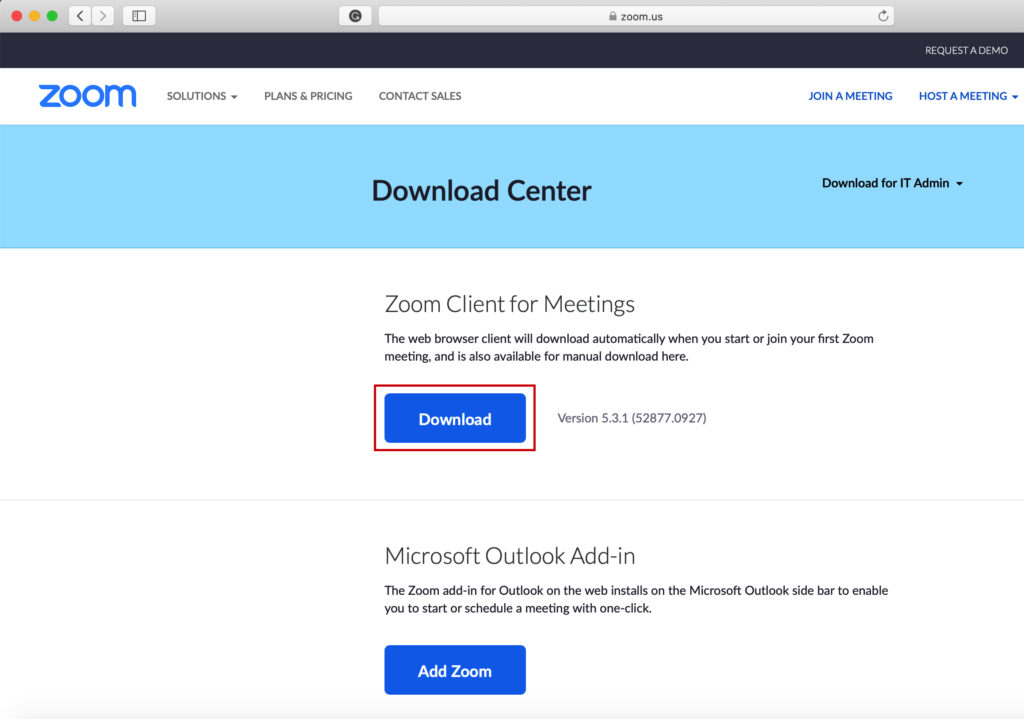This screenshot has height=719, width=1024.
Task: Click the Safari back arrow button
Action: pyautogui.click(x=80, y=16)
